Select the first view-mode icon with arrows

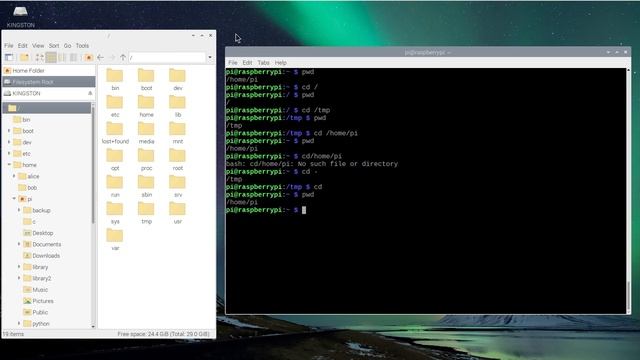point(39,58)
